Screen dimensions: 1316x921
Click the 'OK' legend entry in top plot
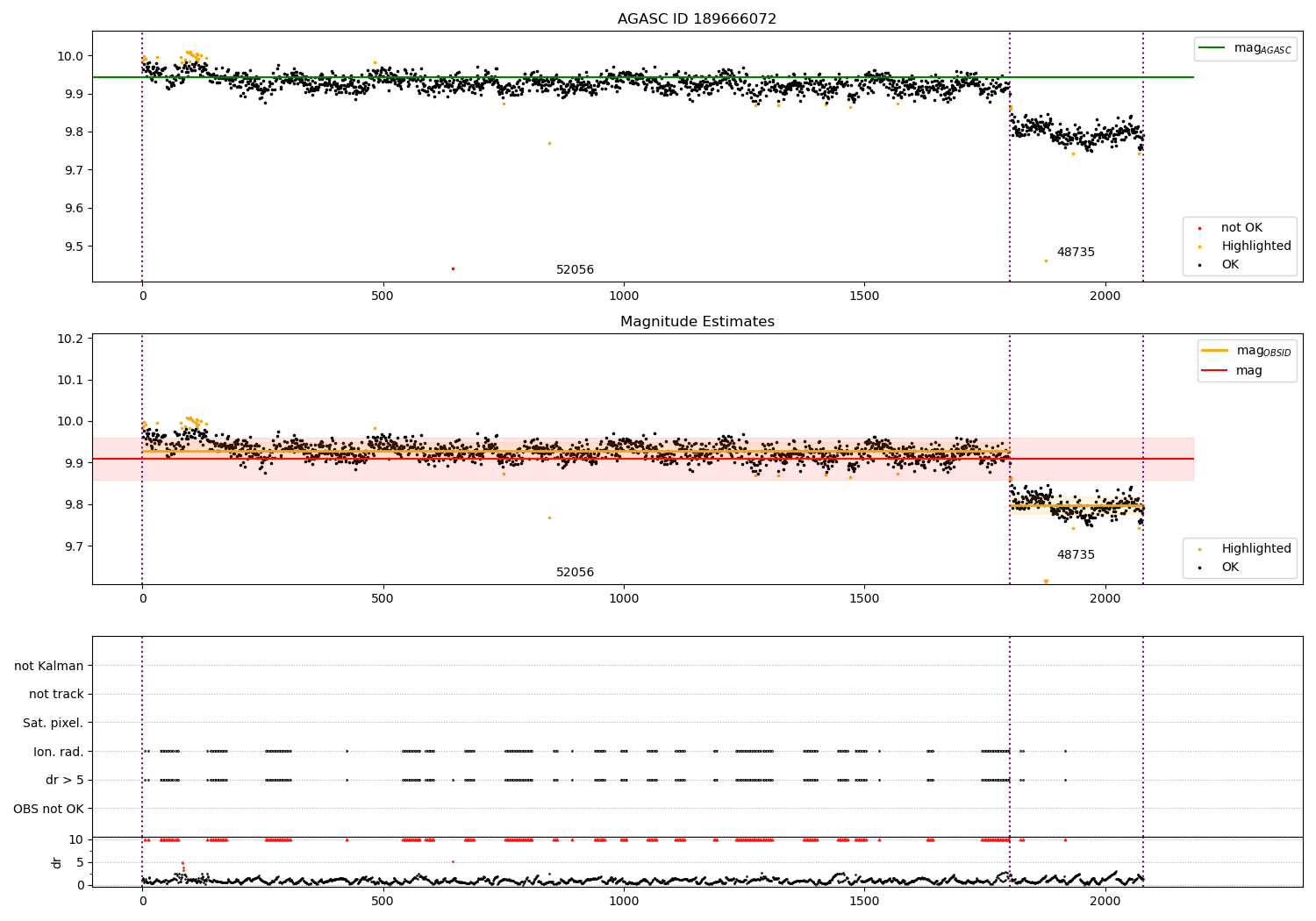[1218, 265]
